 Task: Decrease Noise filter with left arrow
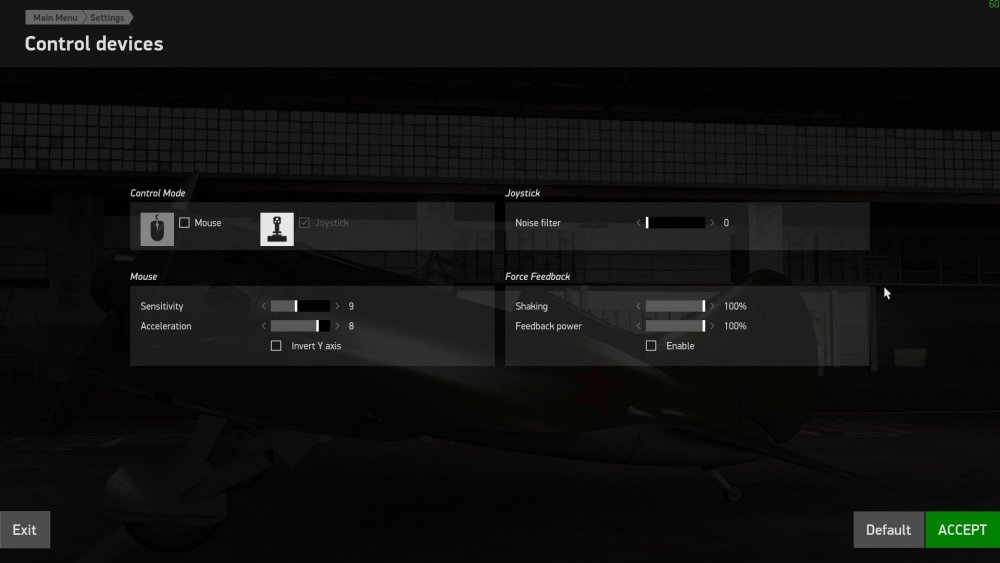(x=638, y=223)
